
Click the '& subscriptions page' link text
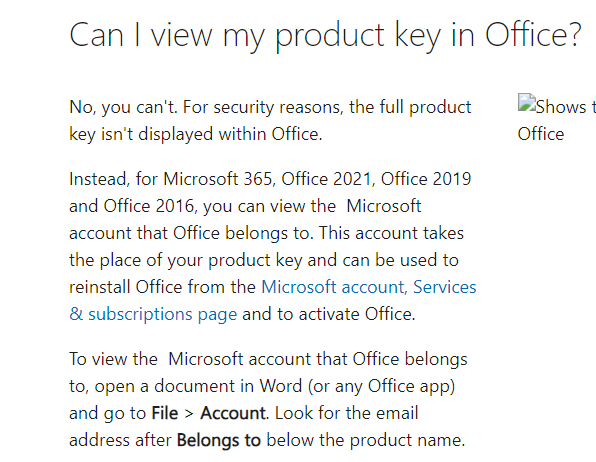coord(153,314)
